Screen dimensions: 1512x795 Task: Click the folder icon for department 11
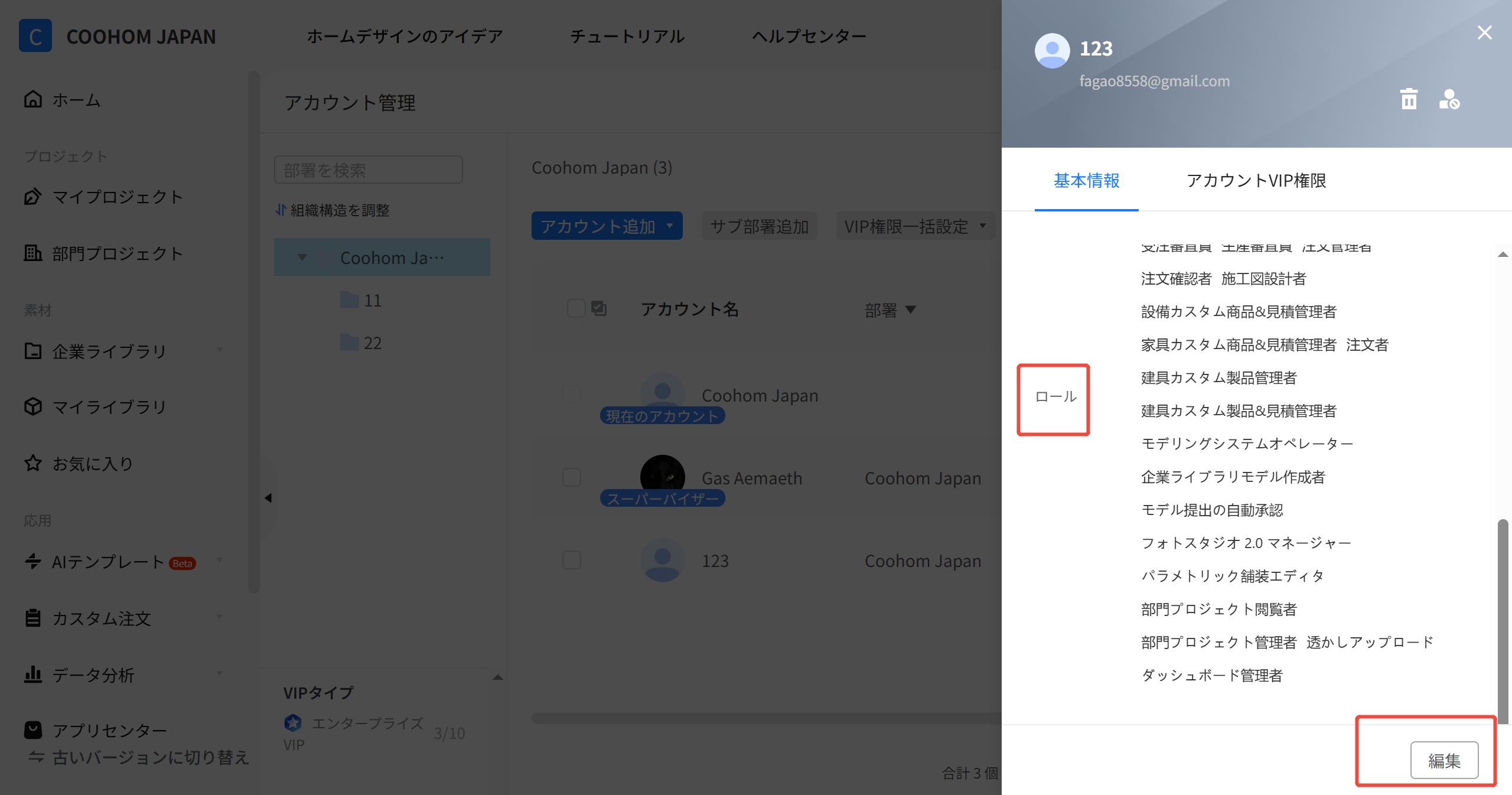click(x=350, y=300)
